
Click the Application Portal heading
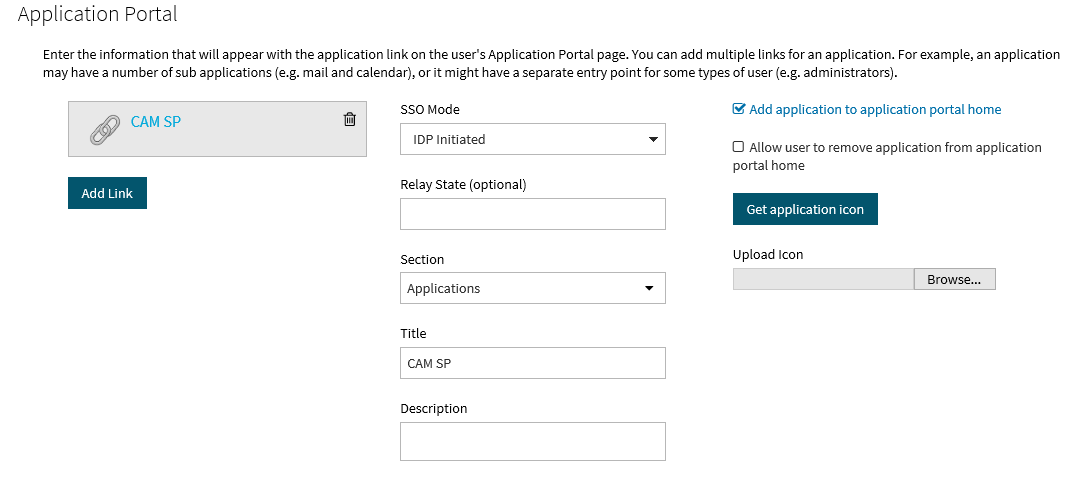[97, 14]
